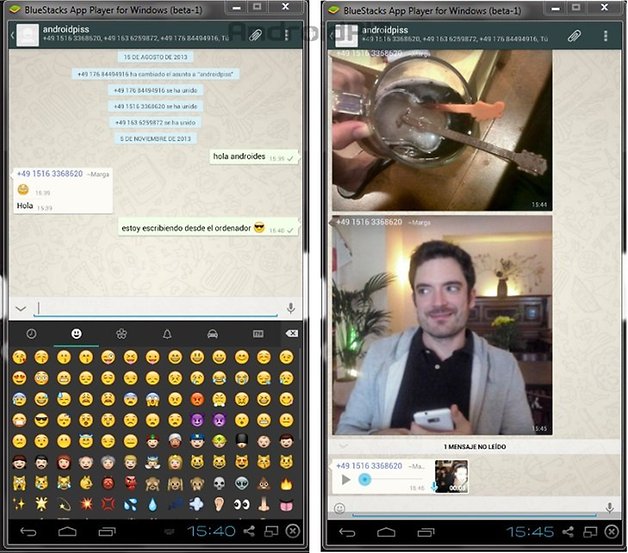Open the three-dot overflow menu in left window

pyautogui.click(x=286, y=35)
